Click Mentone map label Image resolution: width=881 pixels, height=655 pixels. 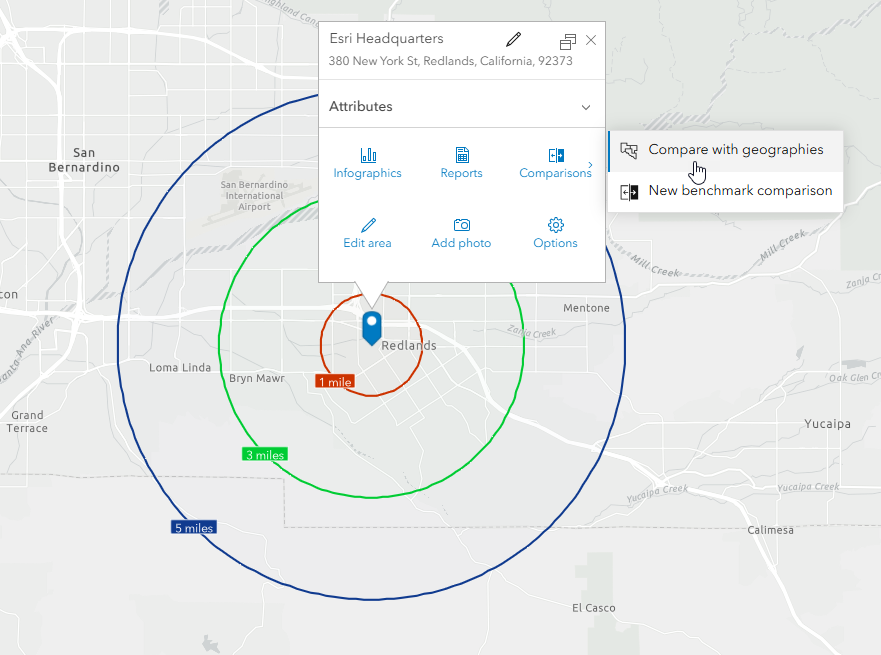click(586, 308)
